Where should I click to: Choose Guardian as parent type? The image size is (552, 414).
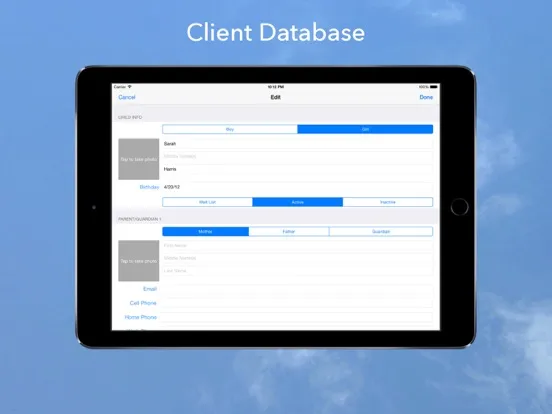pos(381,232)
